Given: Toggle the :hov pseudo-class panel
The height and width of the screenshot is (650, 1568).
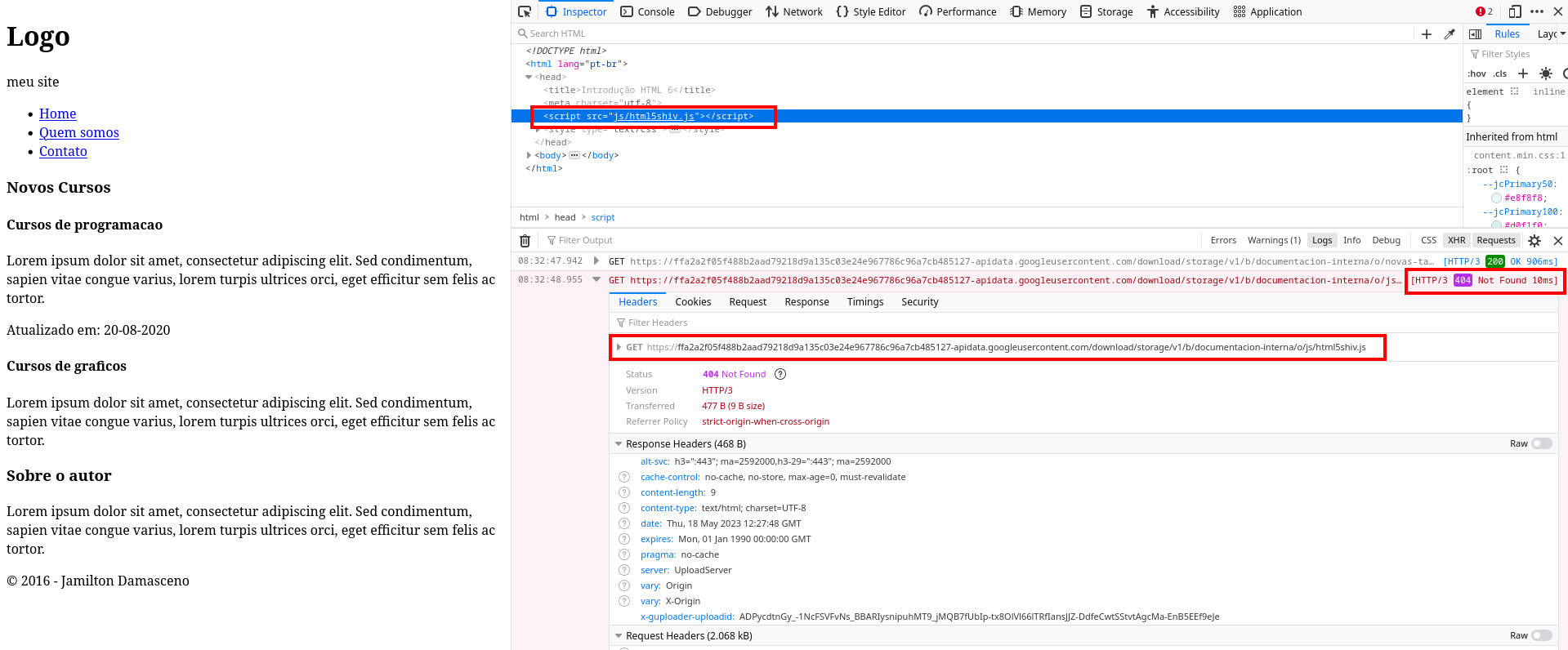Looking at the screenshot, I should point(1477,73).
